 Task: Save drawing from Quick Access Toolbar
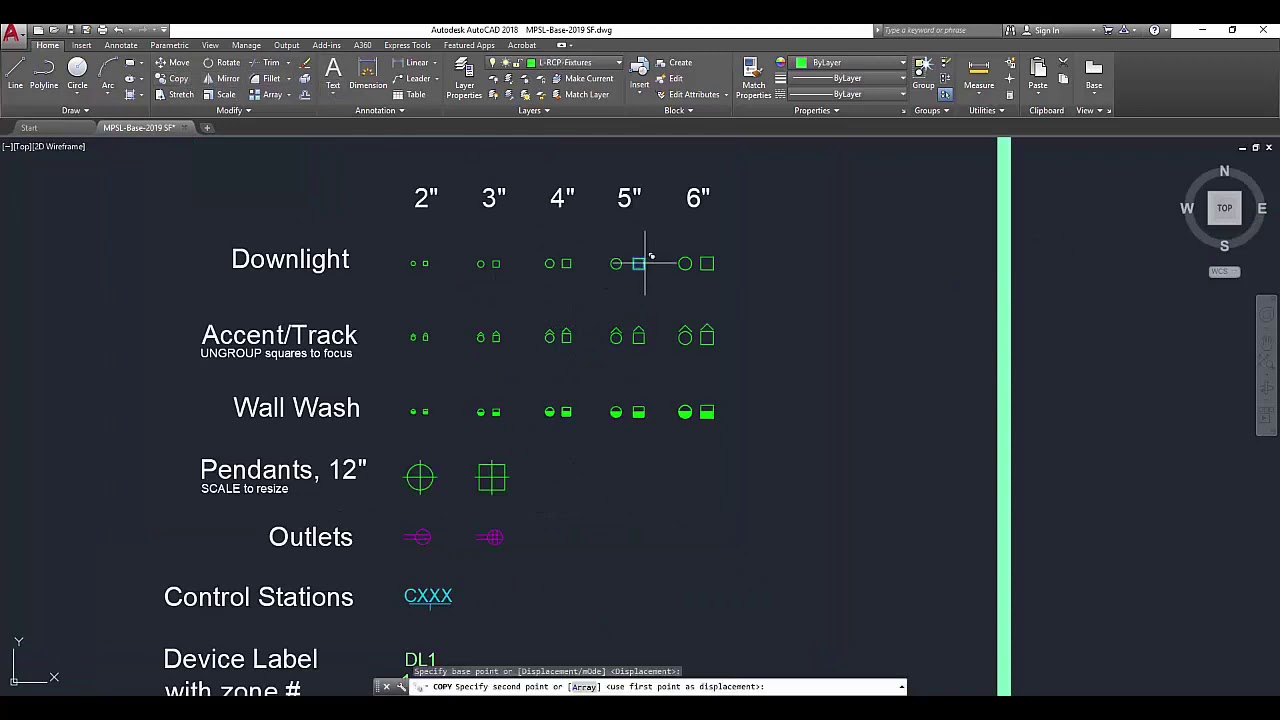point(70,30)
